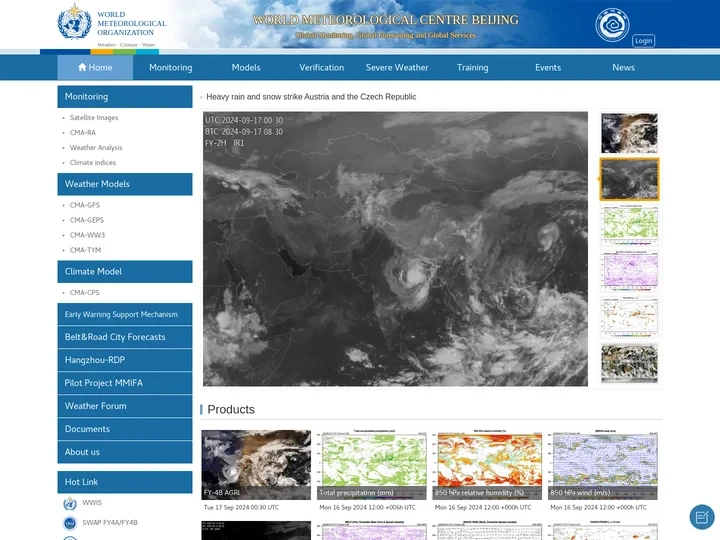The image size is (720, 540).
Task: Open the Events menu item
Action: click(548, 68)
